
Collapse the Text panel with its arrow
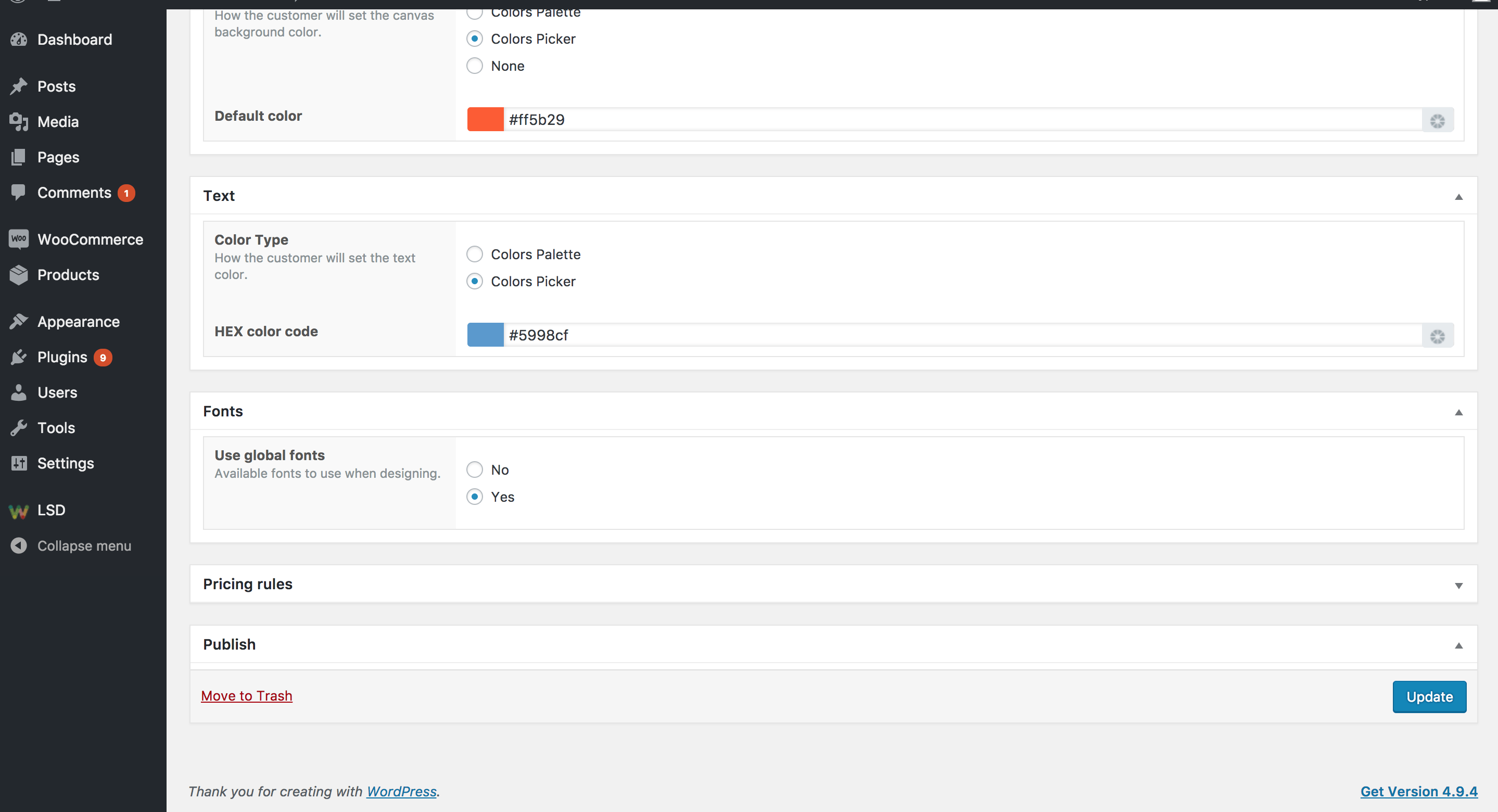coord(1458,197)
